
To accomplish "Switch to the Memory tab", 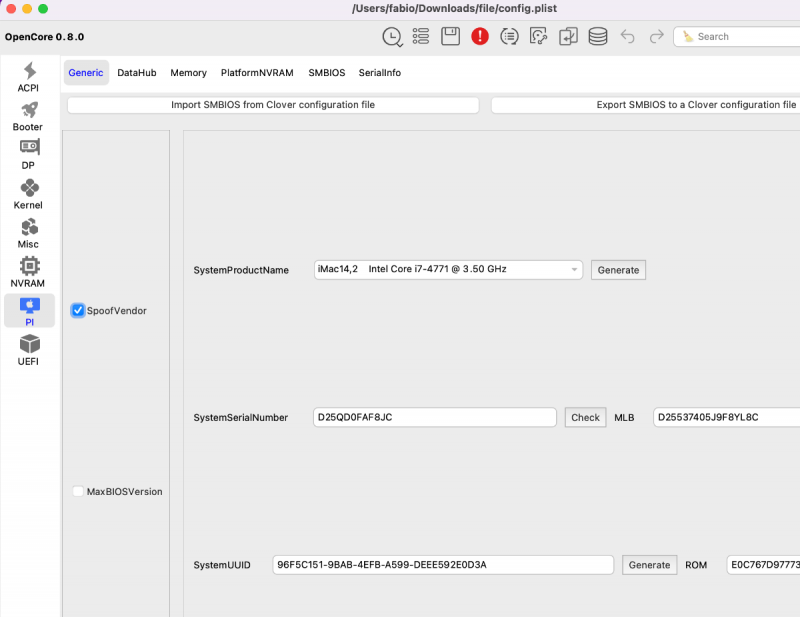I will pyautogui.click(x=188, y=72).
